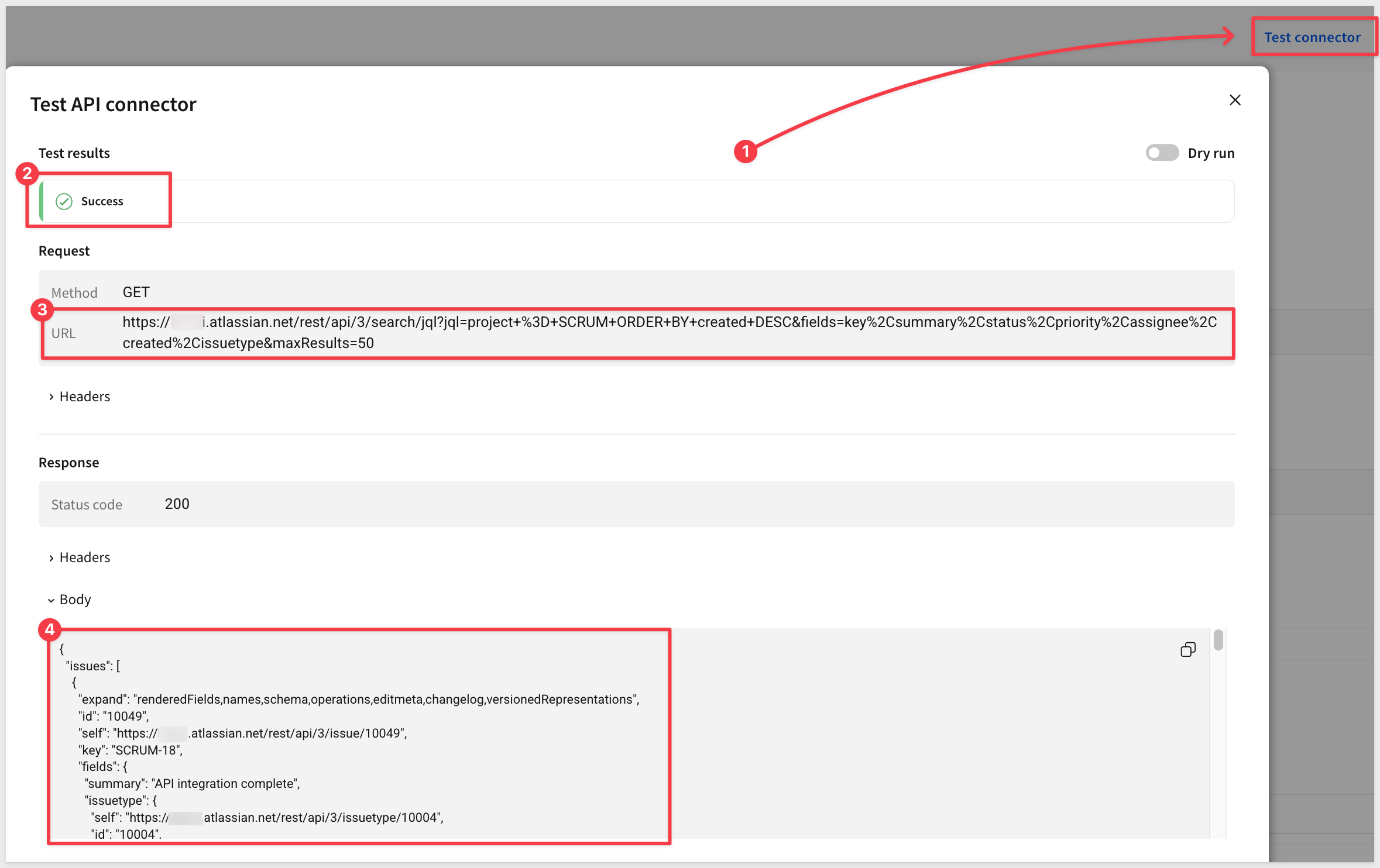Click the "API integration complete" summary line
This screenshot has width=1380, height=868.
193,784
